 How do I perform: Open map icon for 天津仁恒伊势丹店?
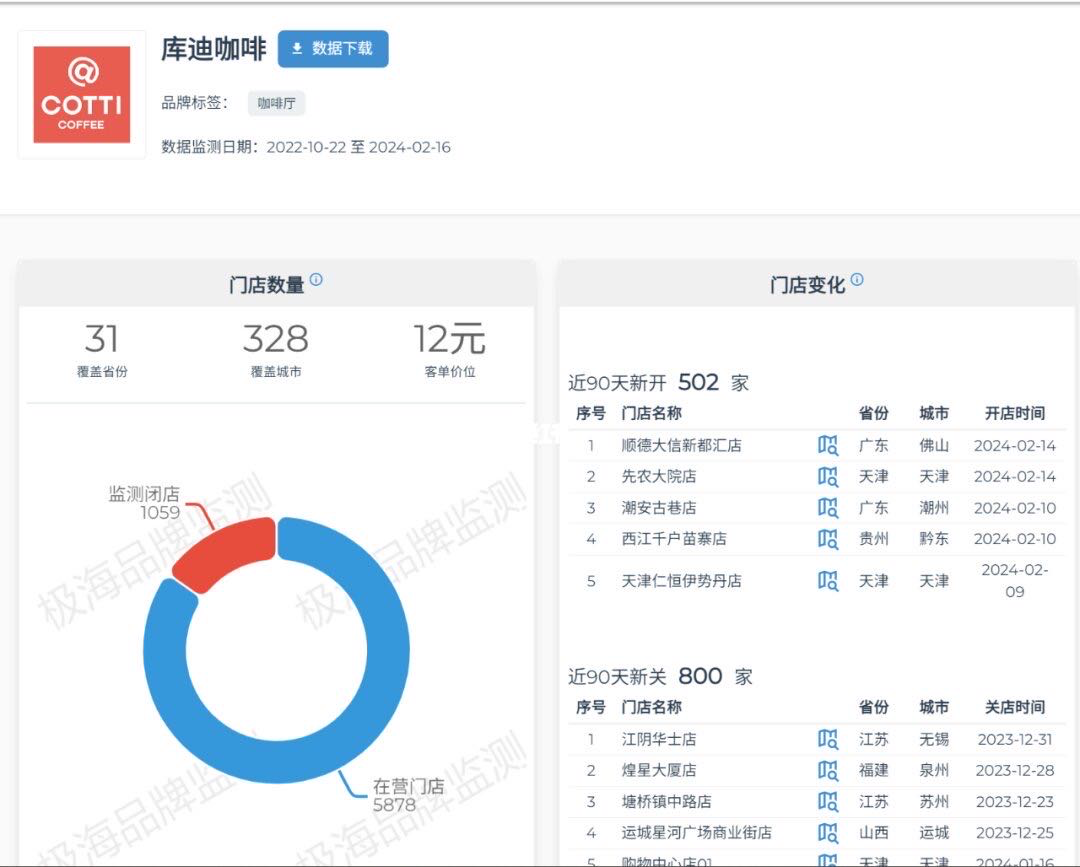click(x=828, y=580)
